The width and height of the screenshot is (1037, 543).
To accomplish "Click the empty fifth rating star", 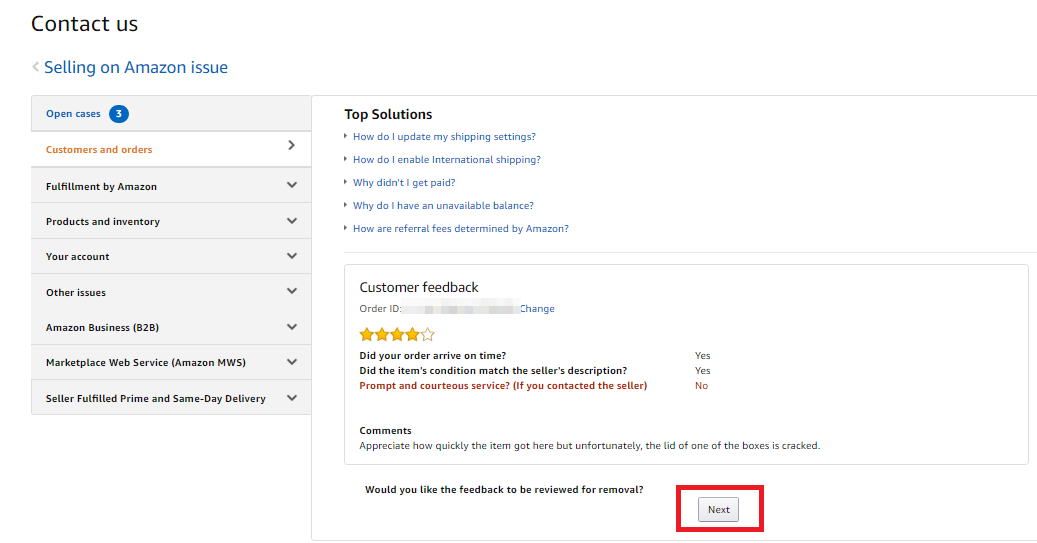I will [428, 335].
